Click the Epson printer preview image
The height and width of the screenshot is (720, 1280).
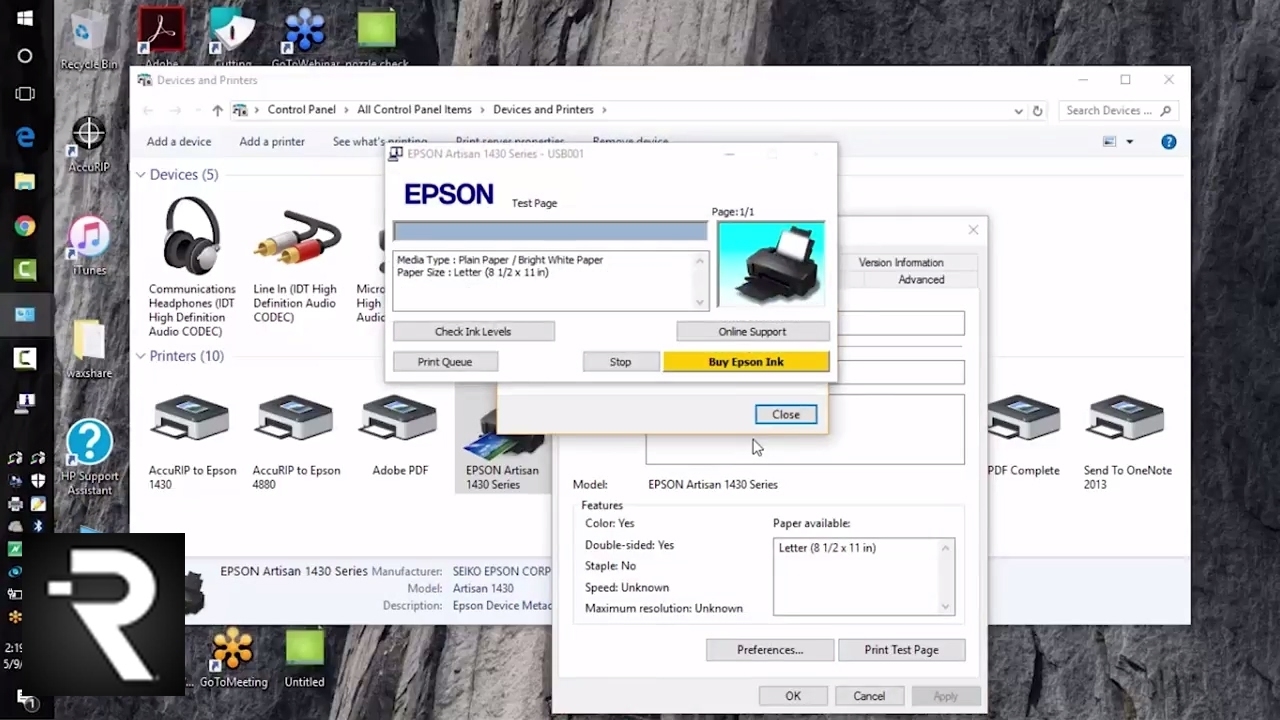point(771,264)
